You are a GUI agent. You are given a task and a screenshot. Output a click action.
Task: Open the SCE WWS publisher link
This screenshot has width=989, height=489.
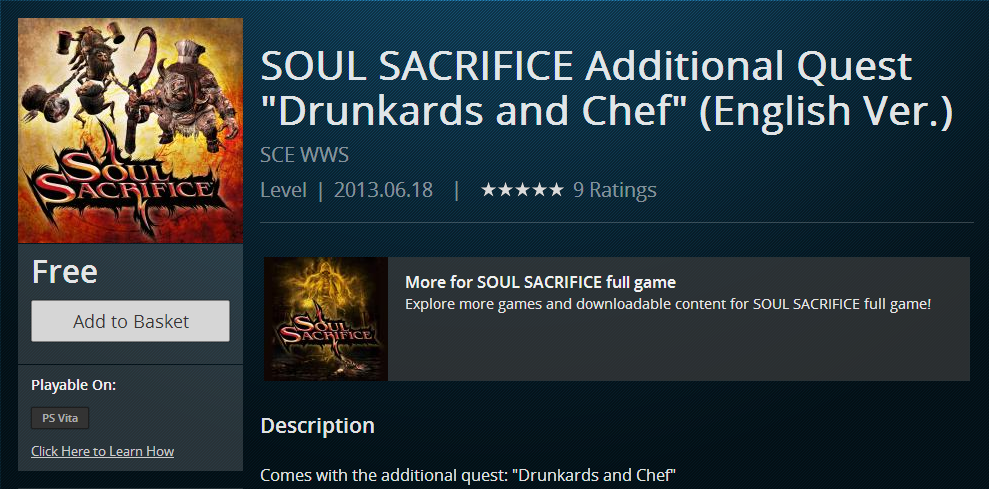coord(304,155)
